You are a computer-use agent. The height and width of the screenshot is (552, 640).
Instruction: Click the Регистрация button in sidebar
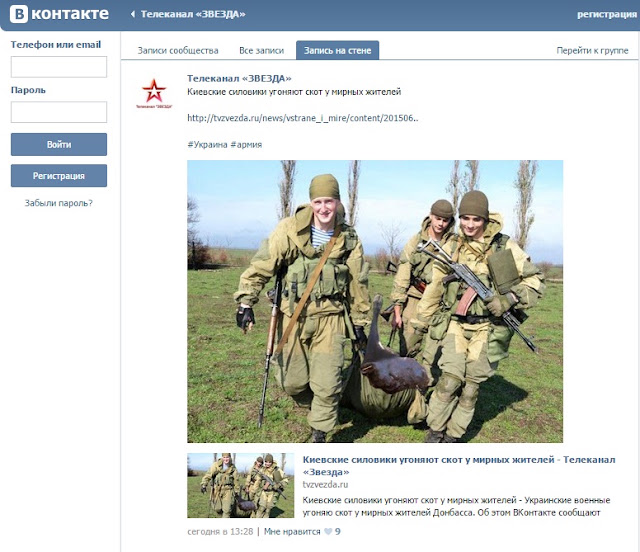[59, 176]
